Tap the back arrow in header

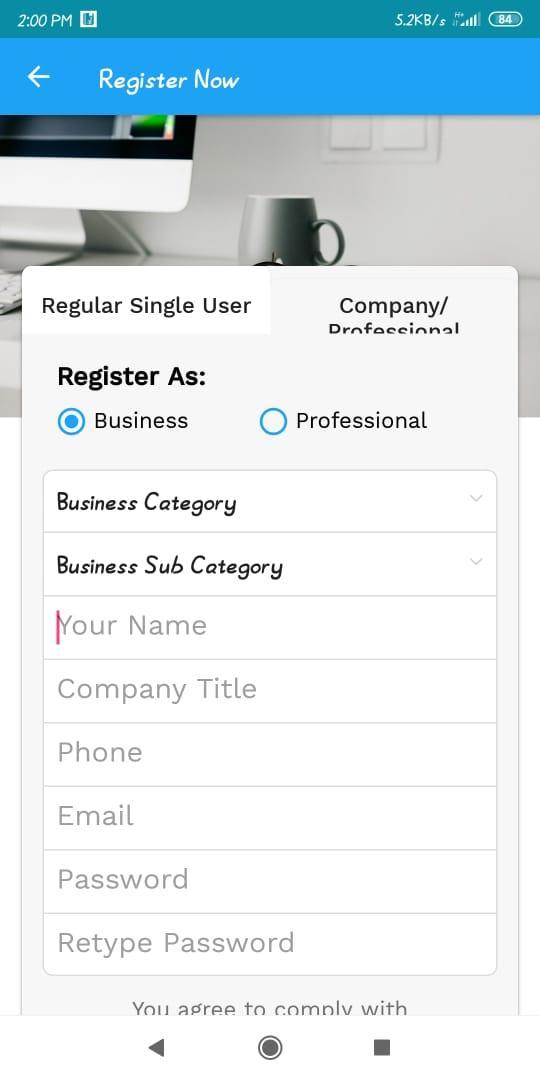point(39,76)
